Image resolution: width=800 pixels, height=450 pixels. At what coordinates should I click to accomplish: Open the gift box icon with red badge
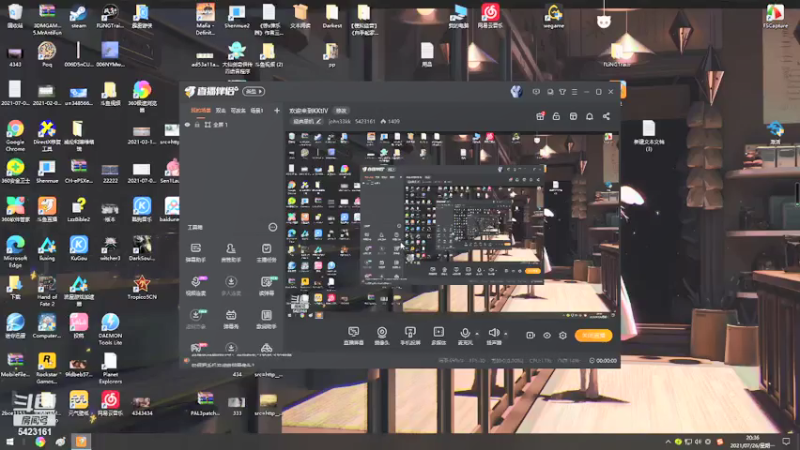(540, 116)
